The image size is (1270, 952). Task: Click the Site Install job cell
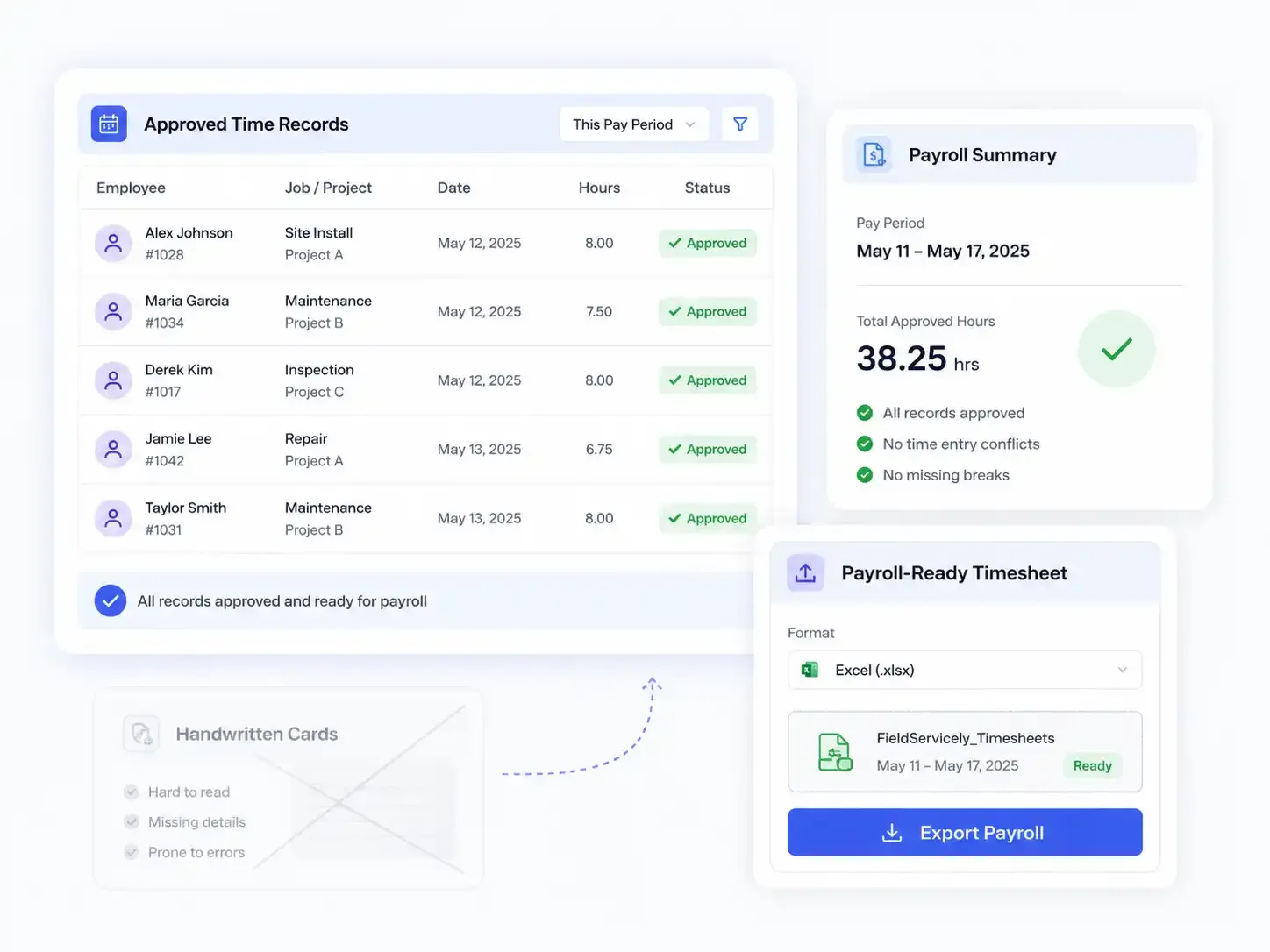(x=318, y=244)
